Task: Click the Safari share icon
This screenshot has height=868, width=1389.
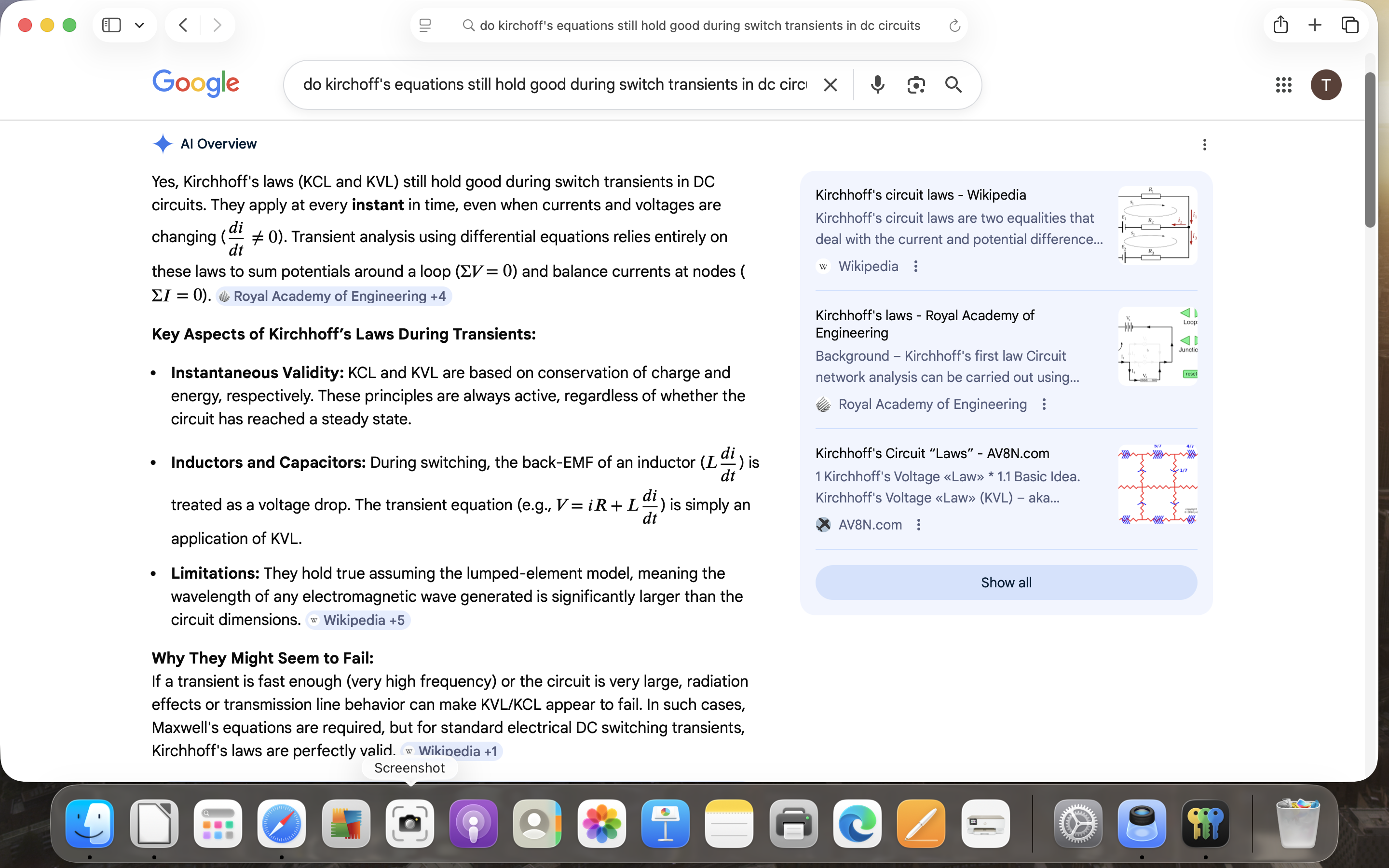Action: (x=1280, y=25)
